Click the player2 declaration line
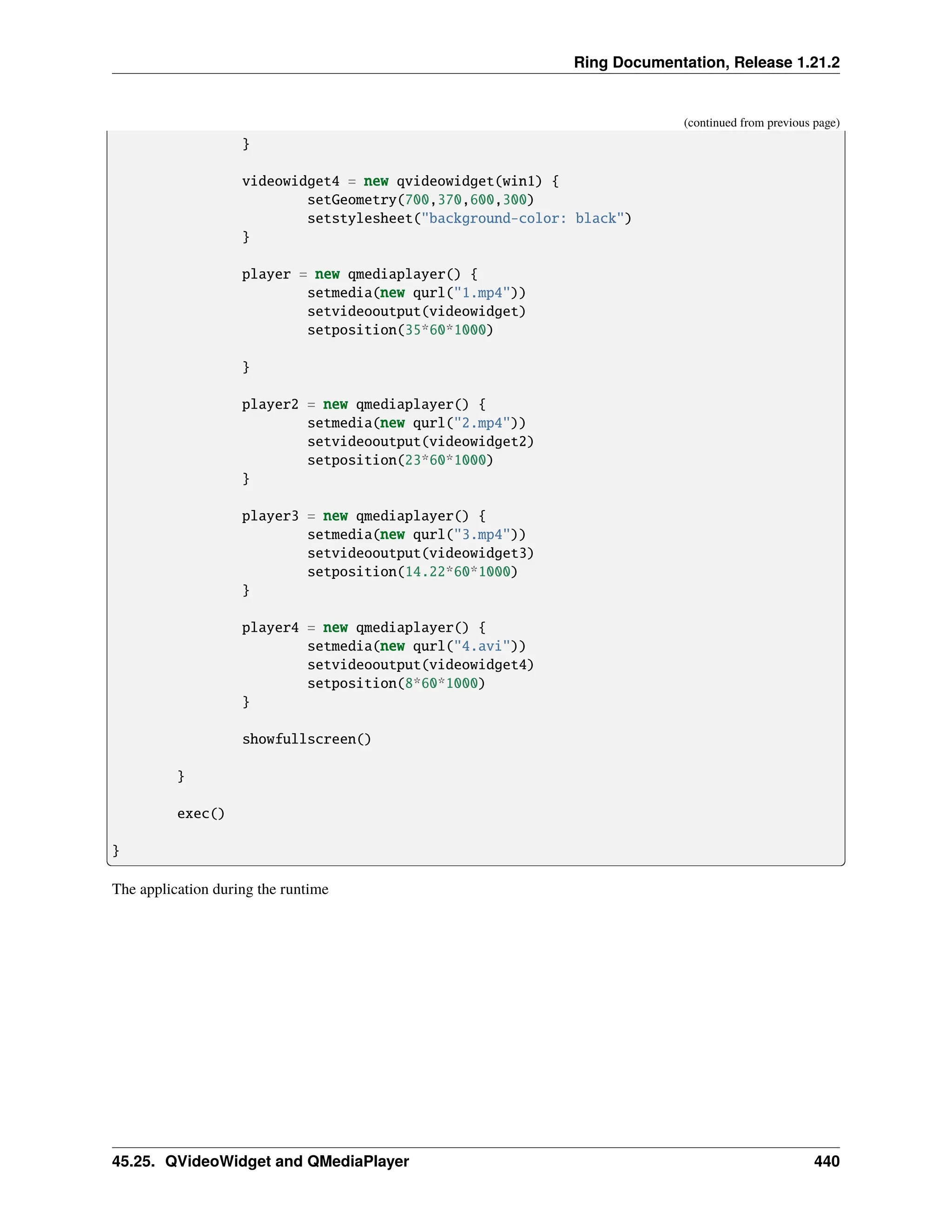Image resolution: width=952 pixels, height=1232 pixels. pyautogui.click(x=363, y=404)
